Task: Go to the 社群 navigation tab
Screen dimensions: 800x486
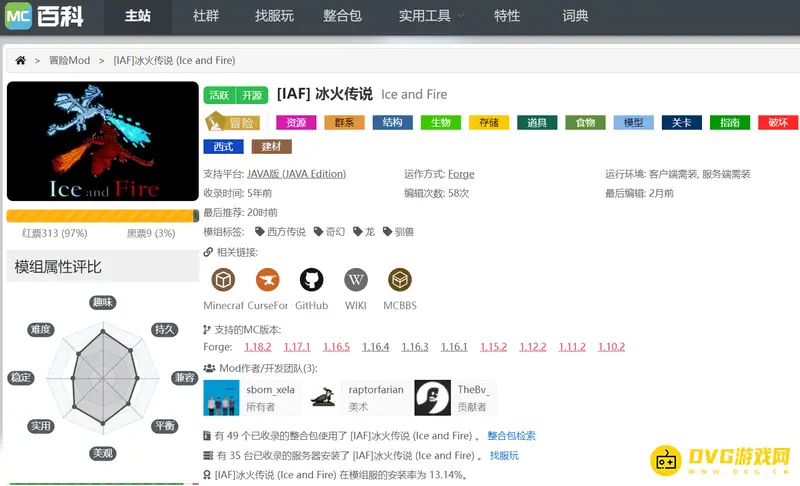Action: (206, 16)
